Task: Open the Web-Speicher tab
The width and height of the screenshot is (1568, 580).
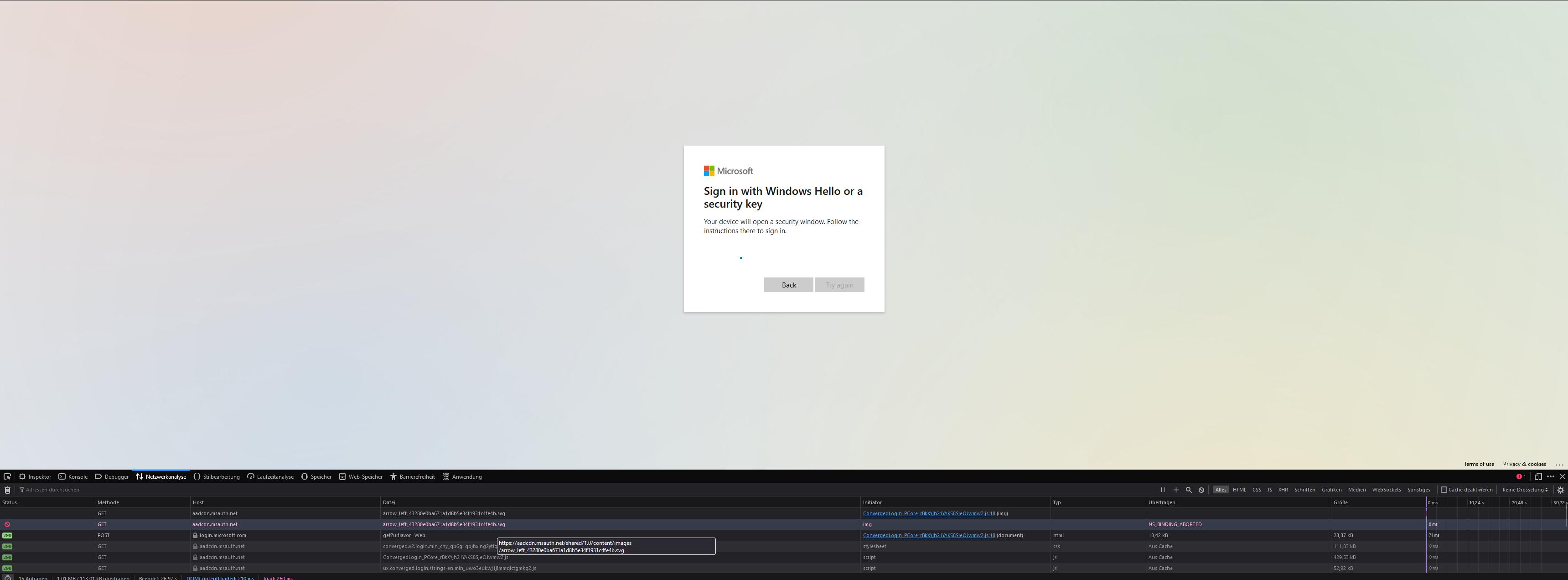Action: [x=361, y=476]
